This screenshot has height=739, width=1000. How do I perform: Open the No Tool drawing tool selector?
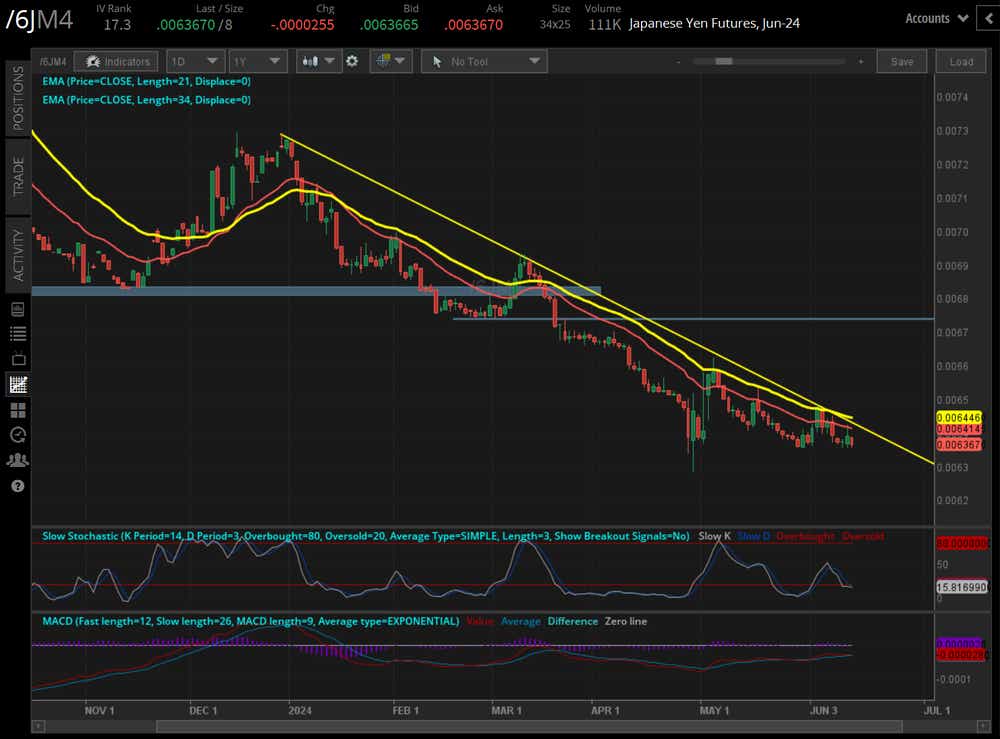tap(484, 62)
